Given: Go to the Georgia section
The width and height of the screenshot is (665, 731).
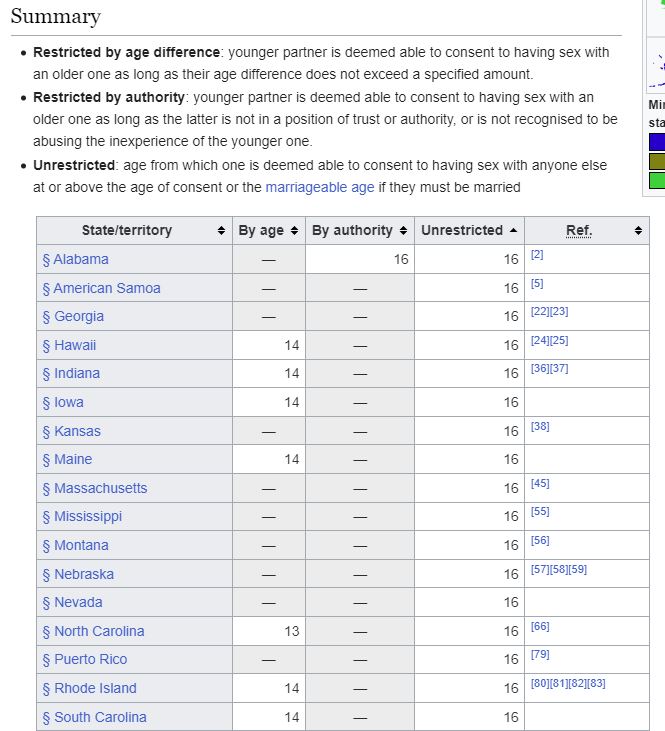Looking at the screenshot, I should pyautogui.click(x=73, y=317).
